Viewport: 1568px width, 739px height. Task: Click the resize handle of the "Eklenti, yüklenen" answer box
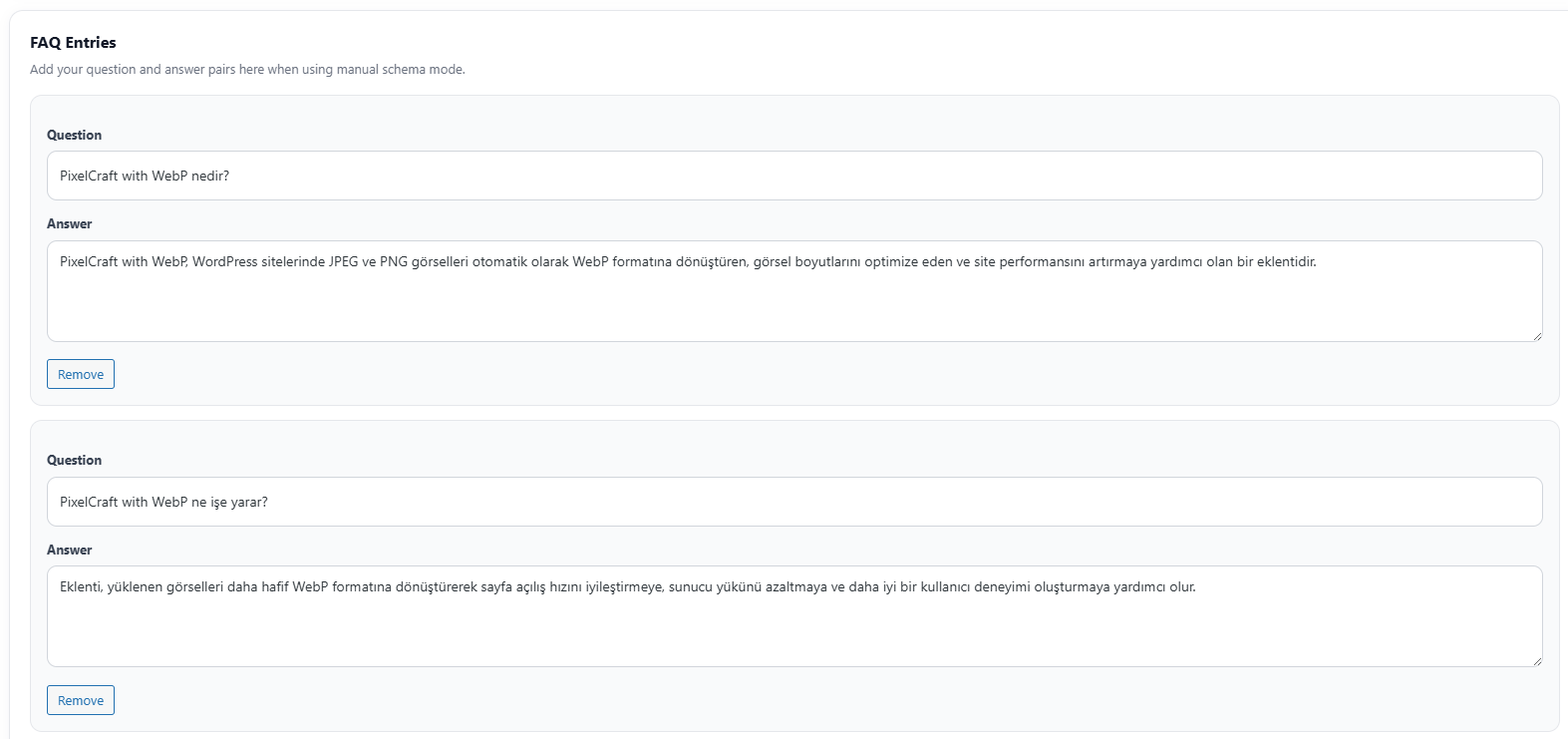(x=1536, y=660)
